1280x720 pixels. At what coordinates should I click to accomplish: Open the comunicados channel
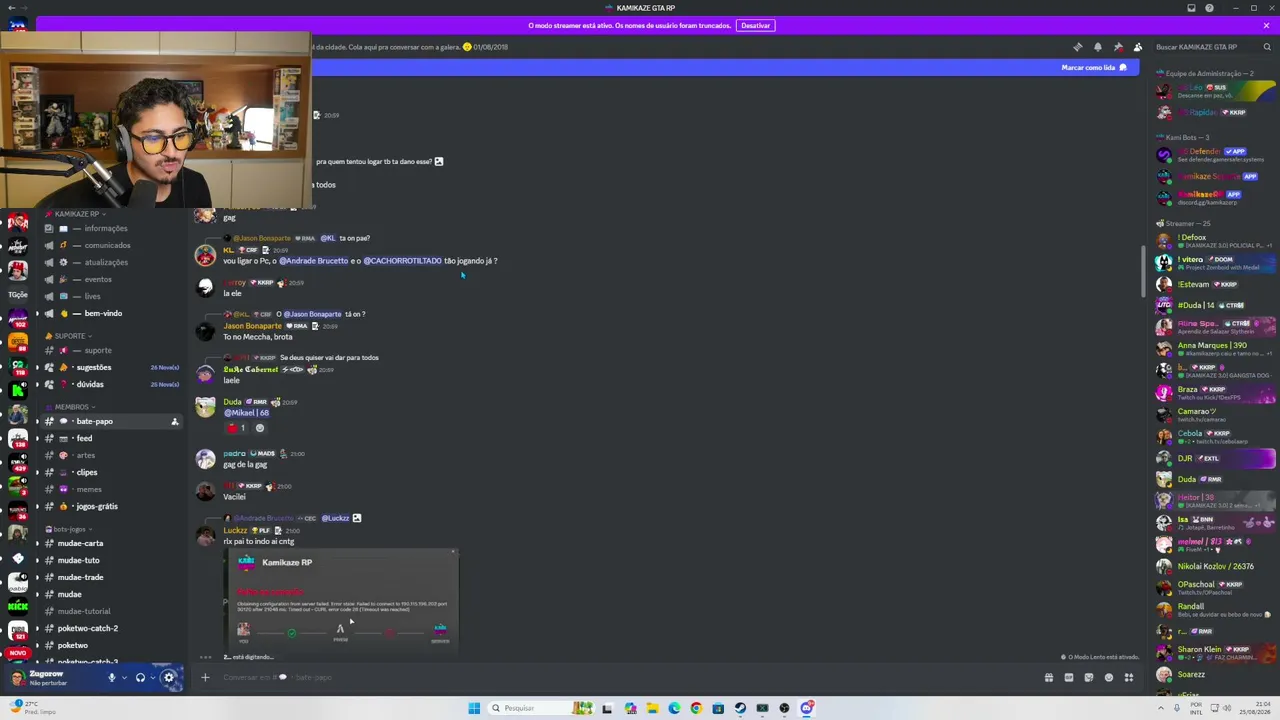pos(111,245)
